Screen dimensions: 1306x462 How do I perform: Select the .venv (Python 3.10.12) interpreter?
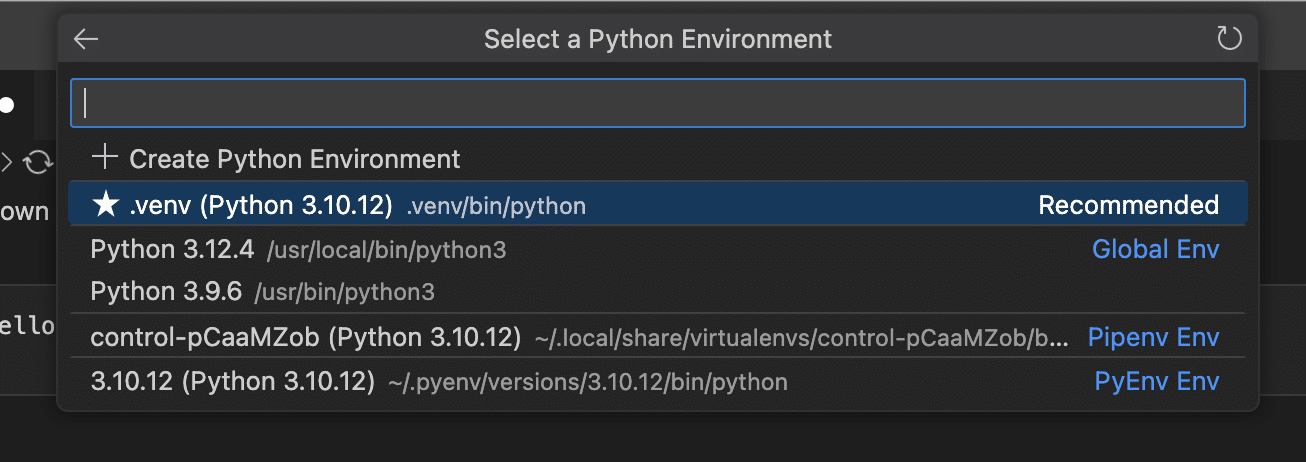[260, 205]
